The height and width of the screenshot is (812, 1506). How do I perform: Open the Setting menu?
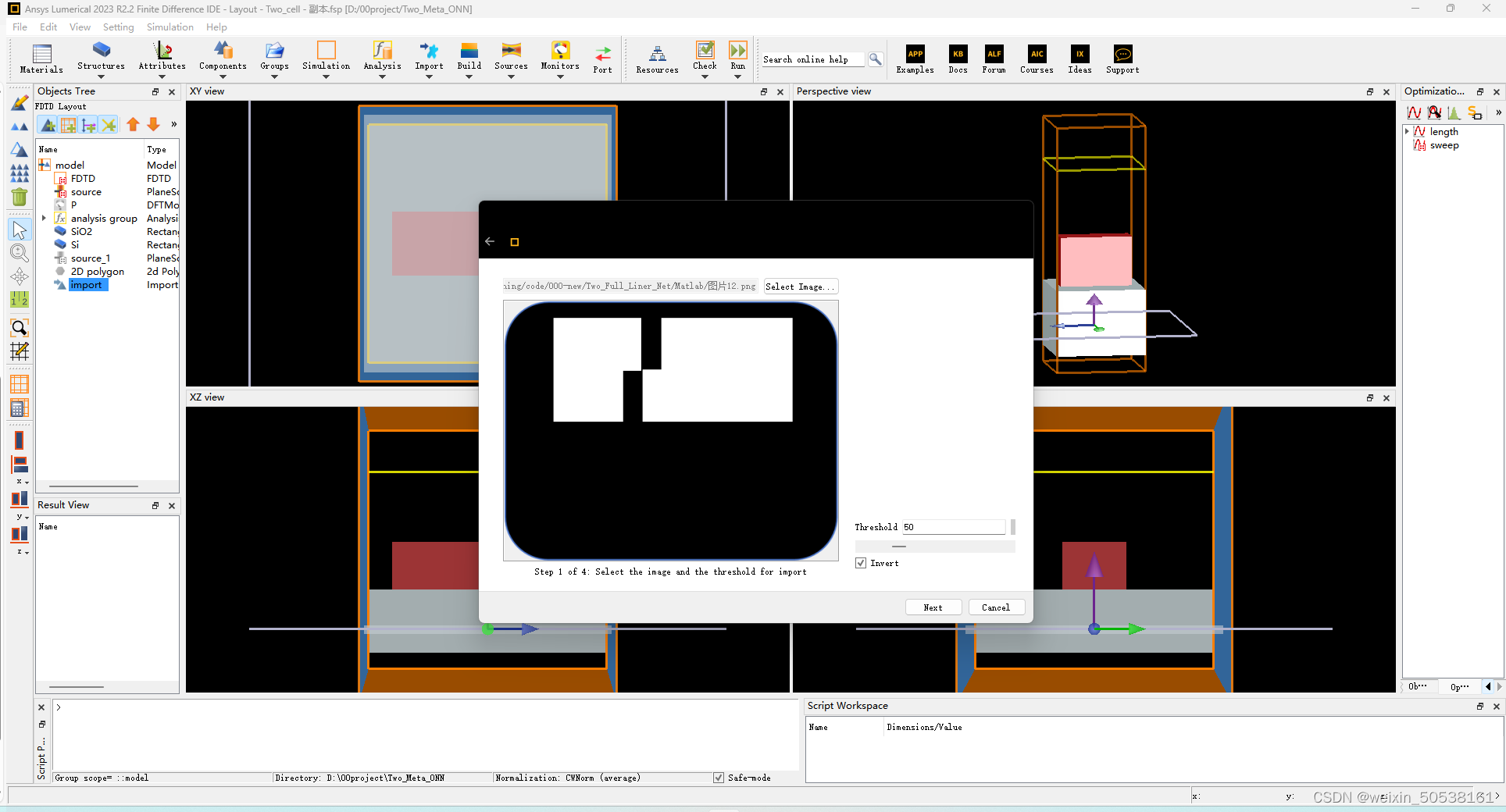click(118, 27)
